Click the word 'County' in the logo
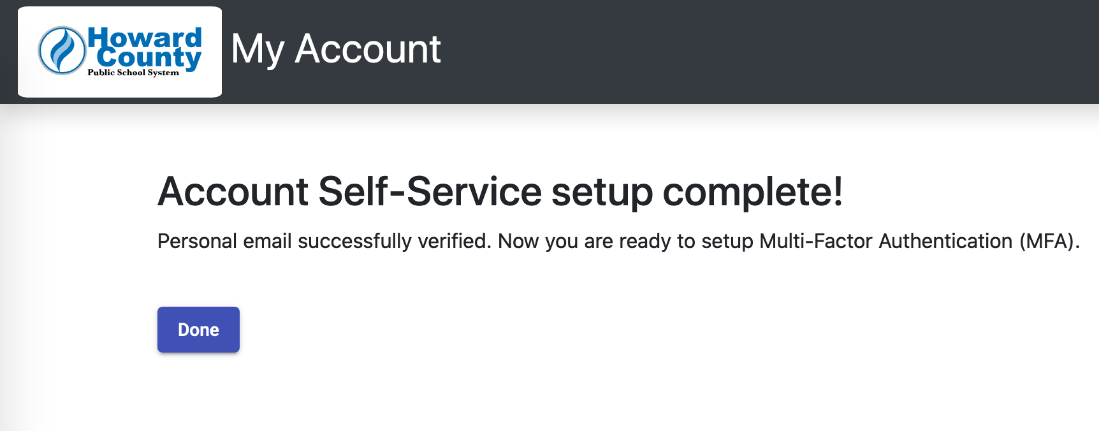This screenshot has height=431, width=1099. click(x=149, y=57)
